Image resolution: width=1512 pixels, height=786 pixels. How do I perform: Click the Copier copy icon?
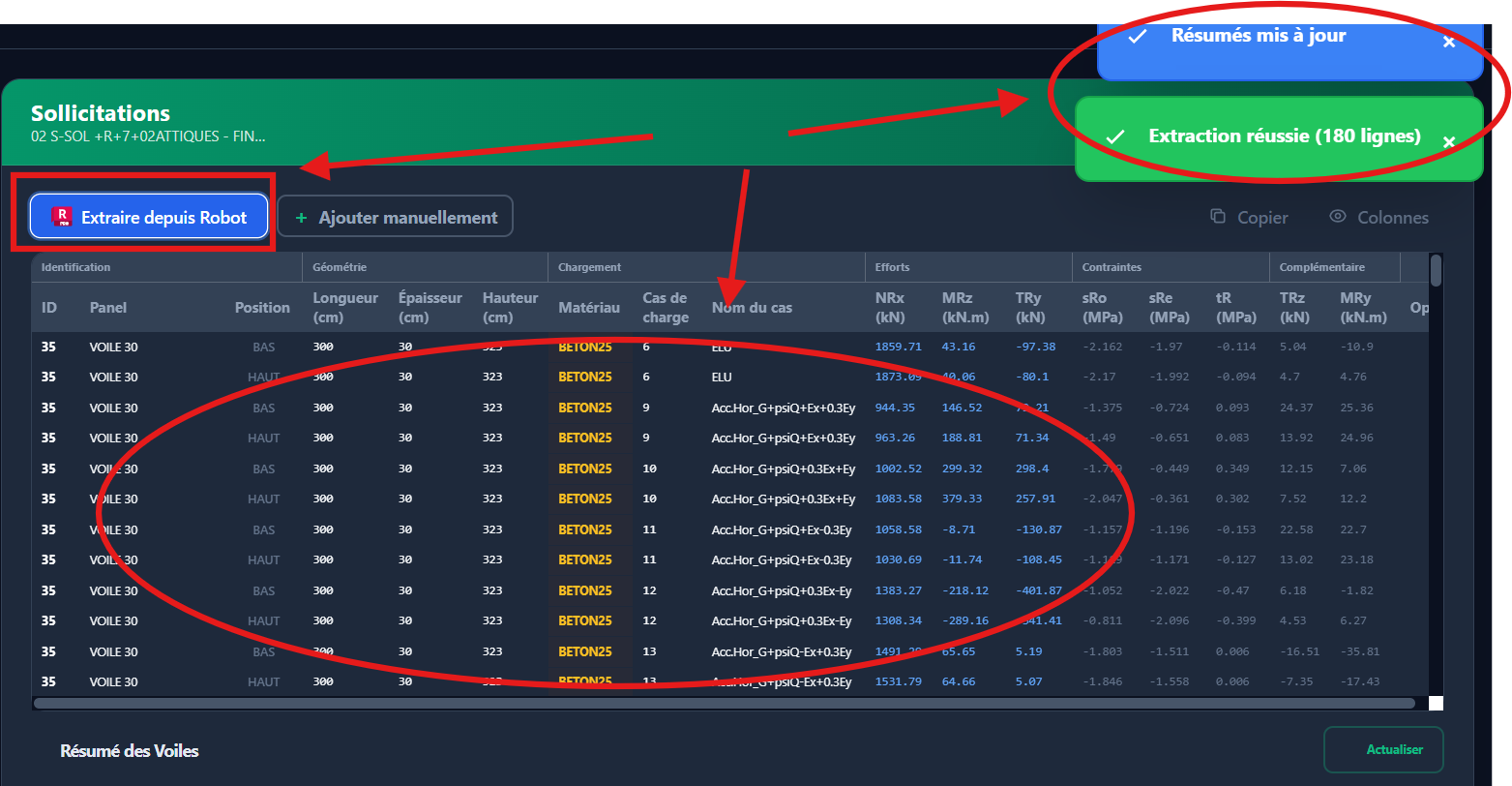pyautogui.click(x=1218, y=217)
